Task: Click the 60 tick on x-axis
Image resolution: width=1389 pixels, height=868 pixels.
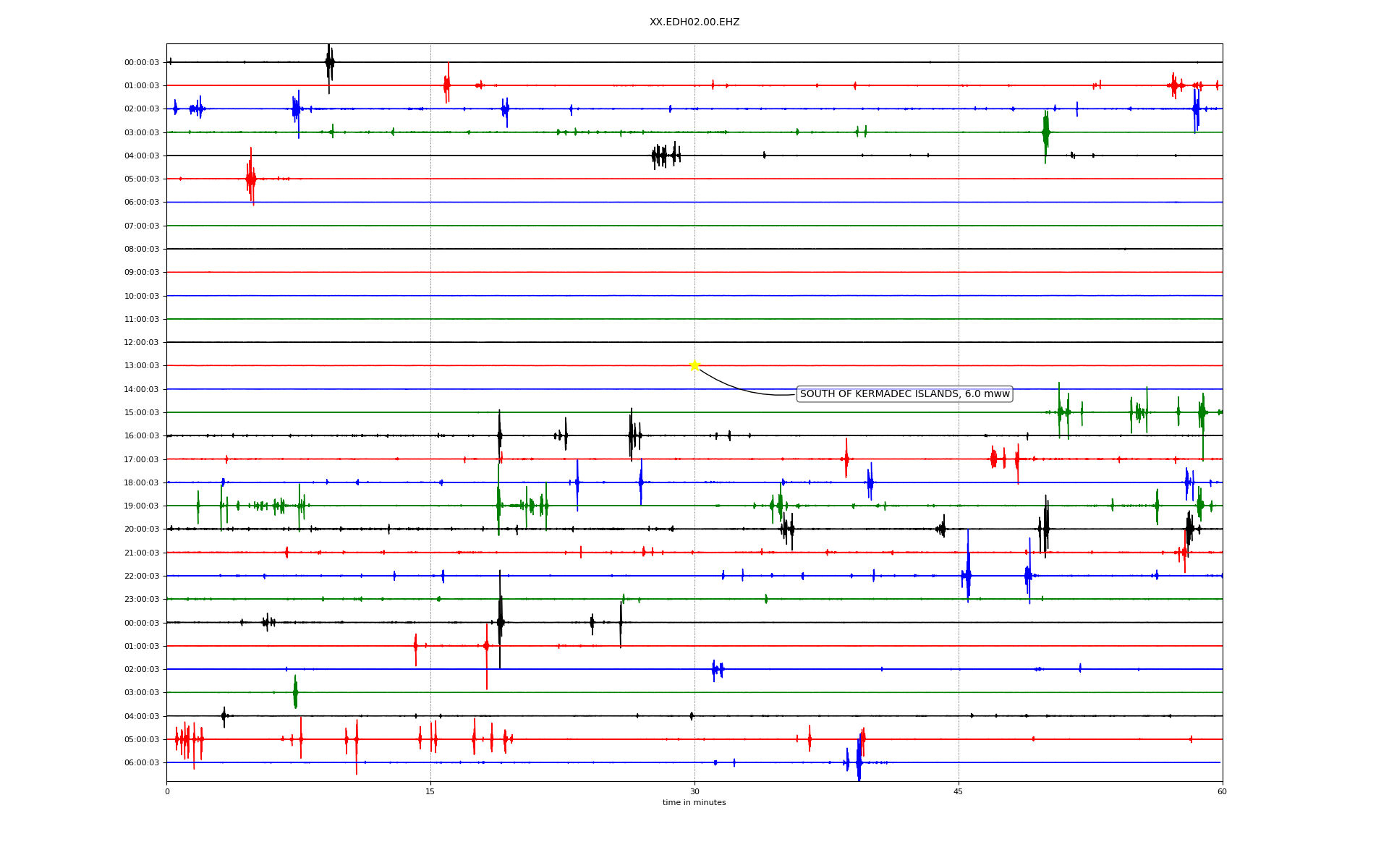Action: click(1222, 791)
